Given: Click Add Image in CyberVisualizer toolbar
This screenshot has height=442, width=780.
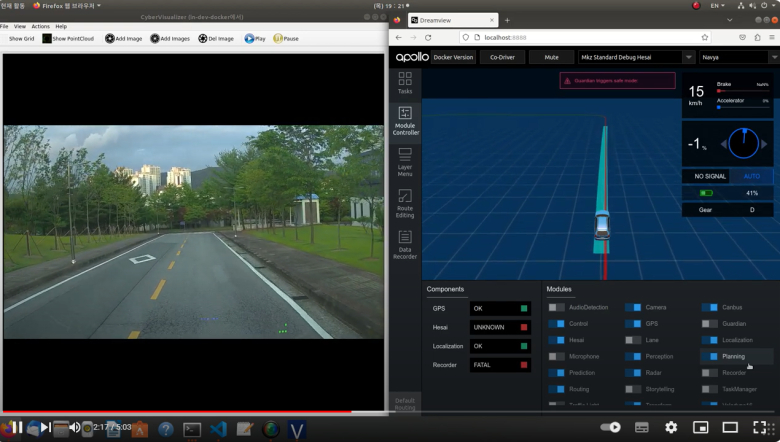Looking at the screenshot, I should 123,38.
